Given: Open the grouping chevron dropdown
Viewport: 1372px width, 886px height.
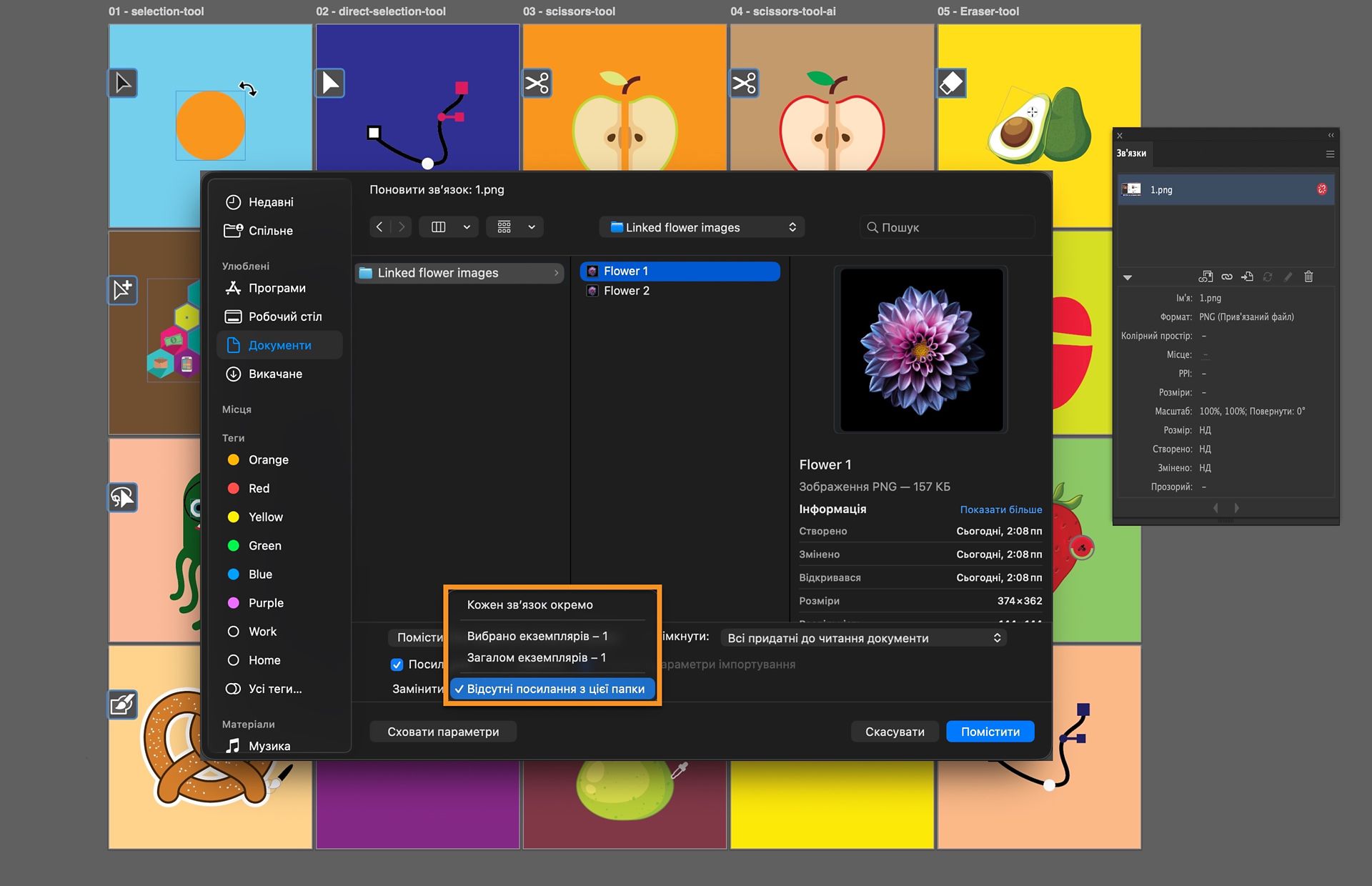Looking at the screenshot, I should (x=532, y=227).
